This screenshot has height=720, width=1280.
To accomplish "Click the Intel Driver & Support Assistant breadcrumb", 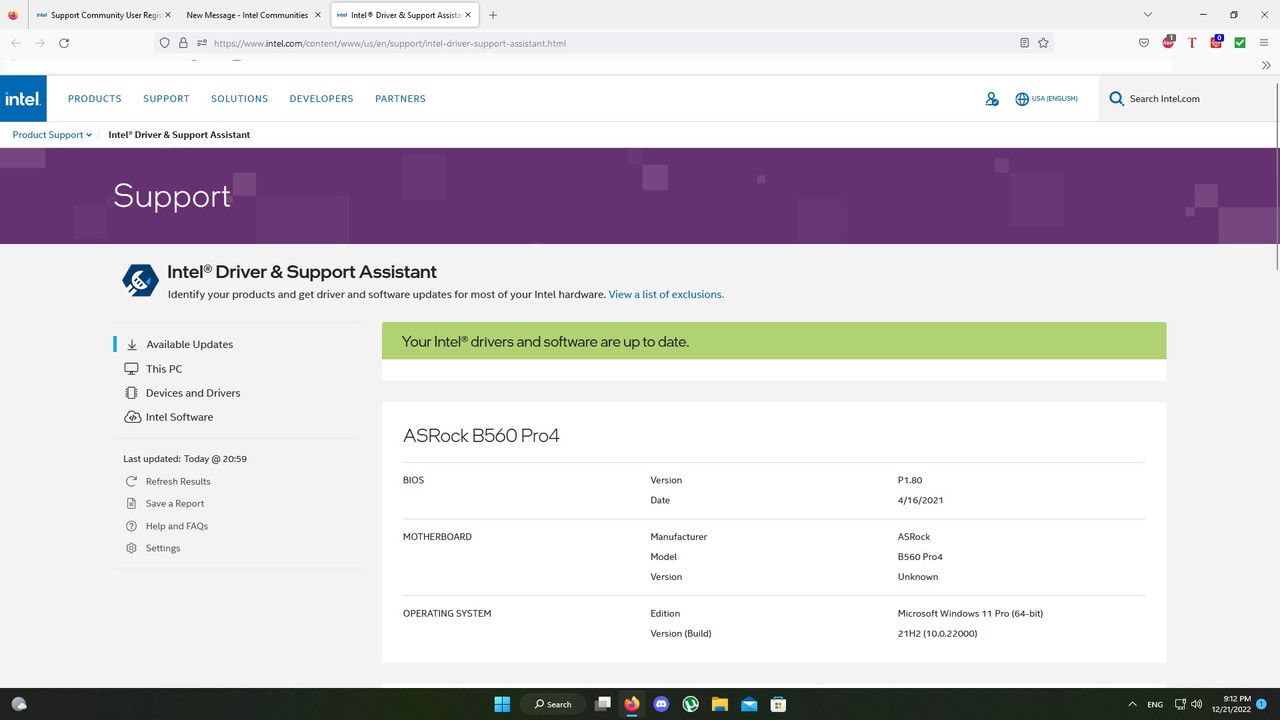I will (179, 134).
